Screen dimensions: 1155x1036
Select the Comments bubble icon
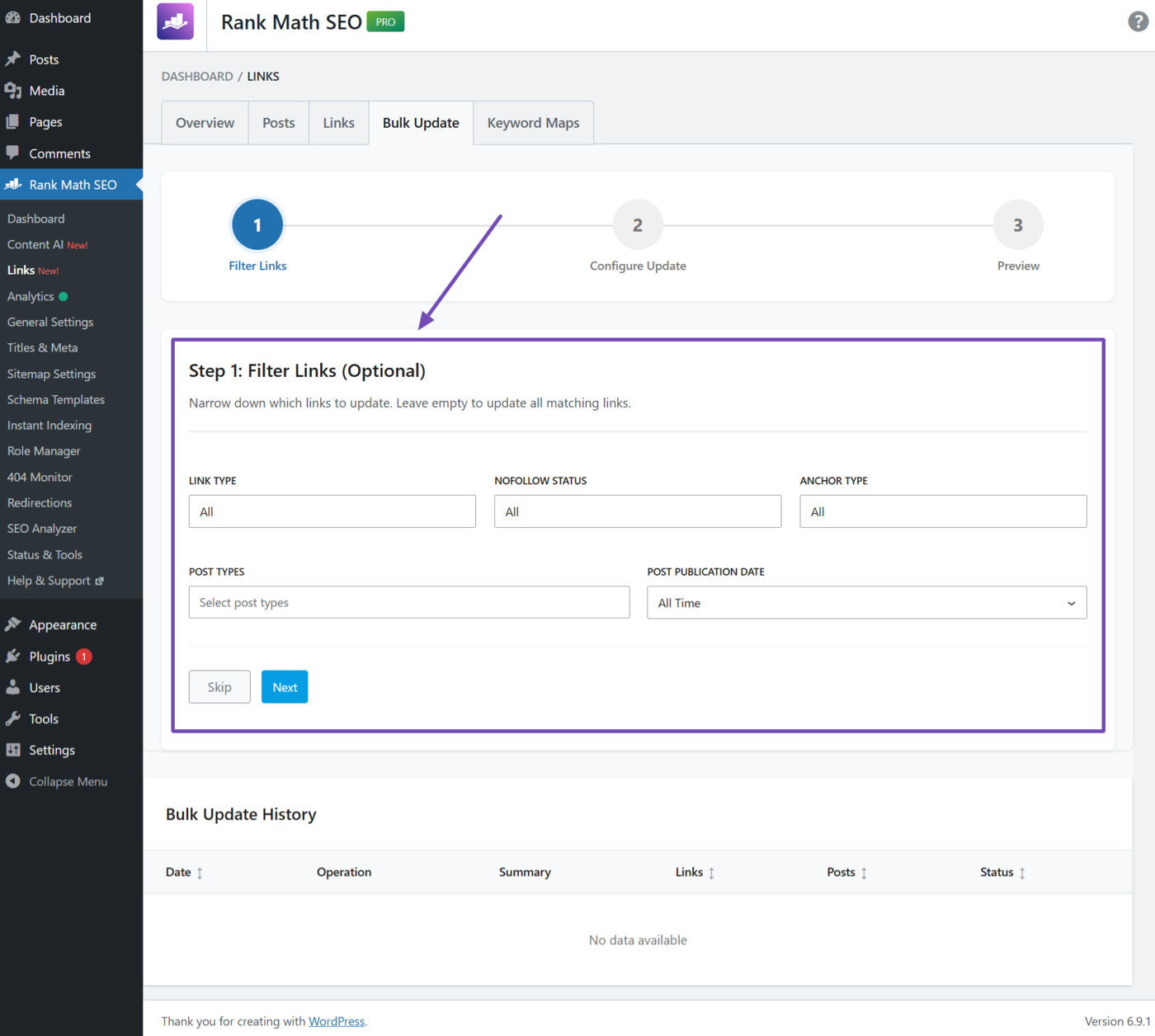click(x=14, y=153)
